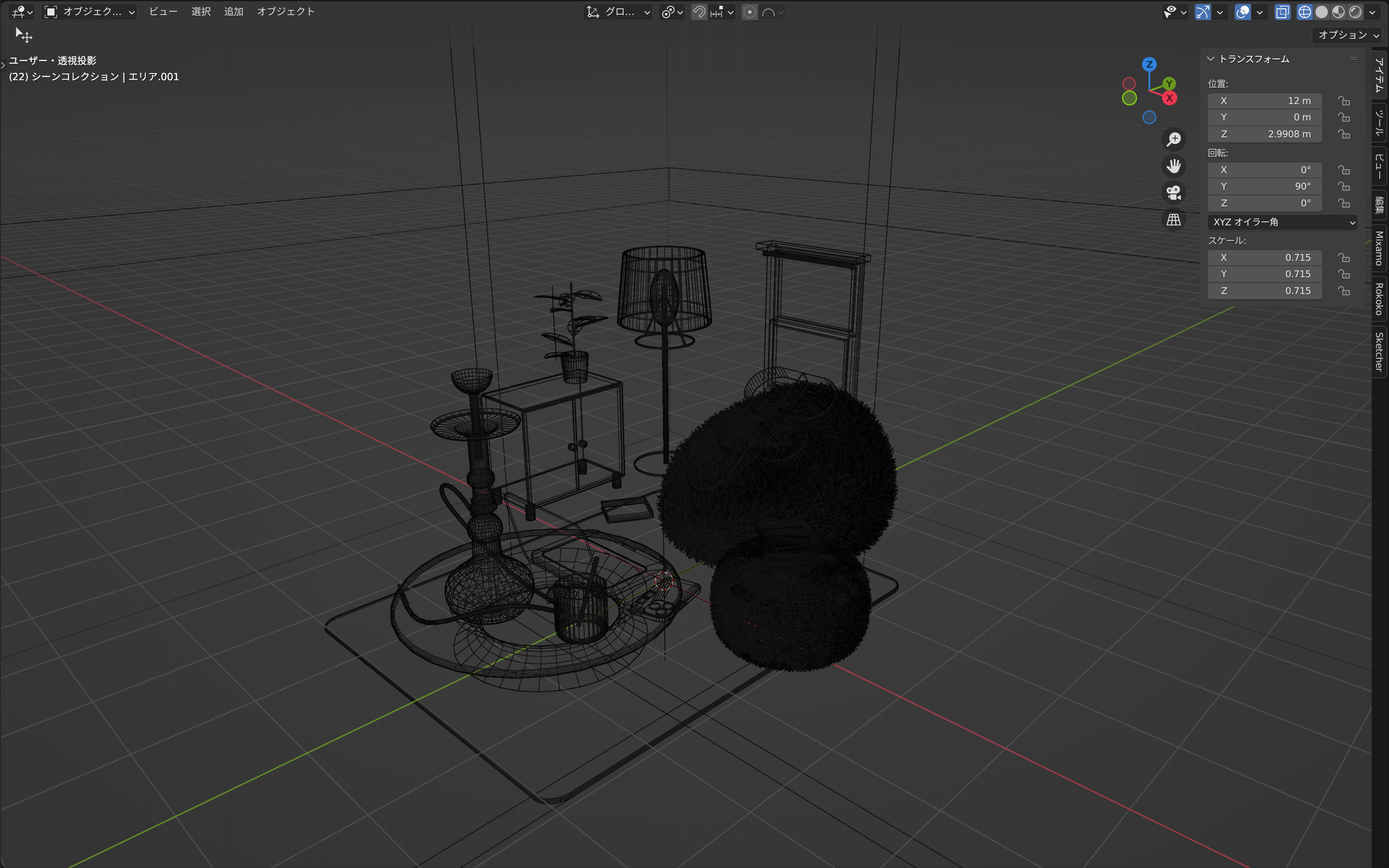Switch to the アイテム sidebar tab
This screenshot has height=868, width=1389.
point(1379,75)
